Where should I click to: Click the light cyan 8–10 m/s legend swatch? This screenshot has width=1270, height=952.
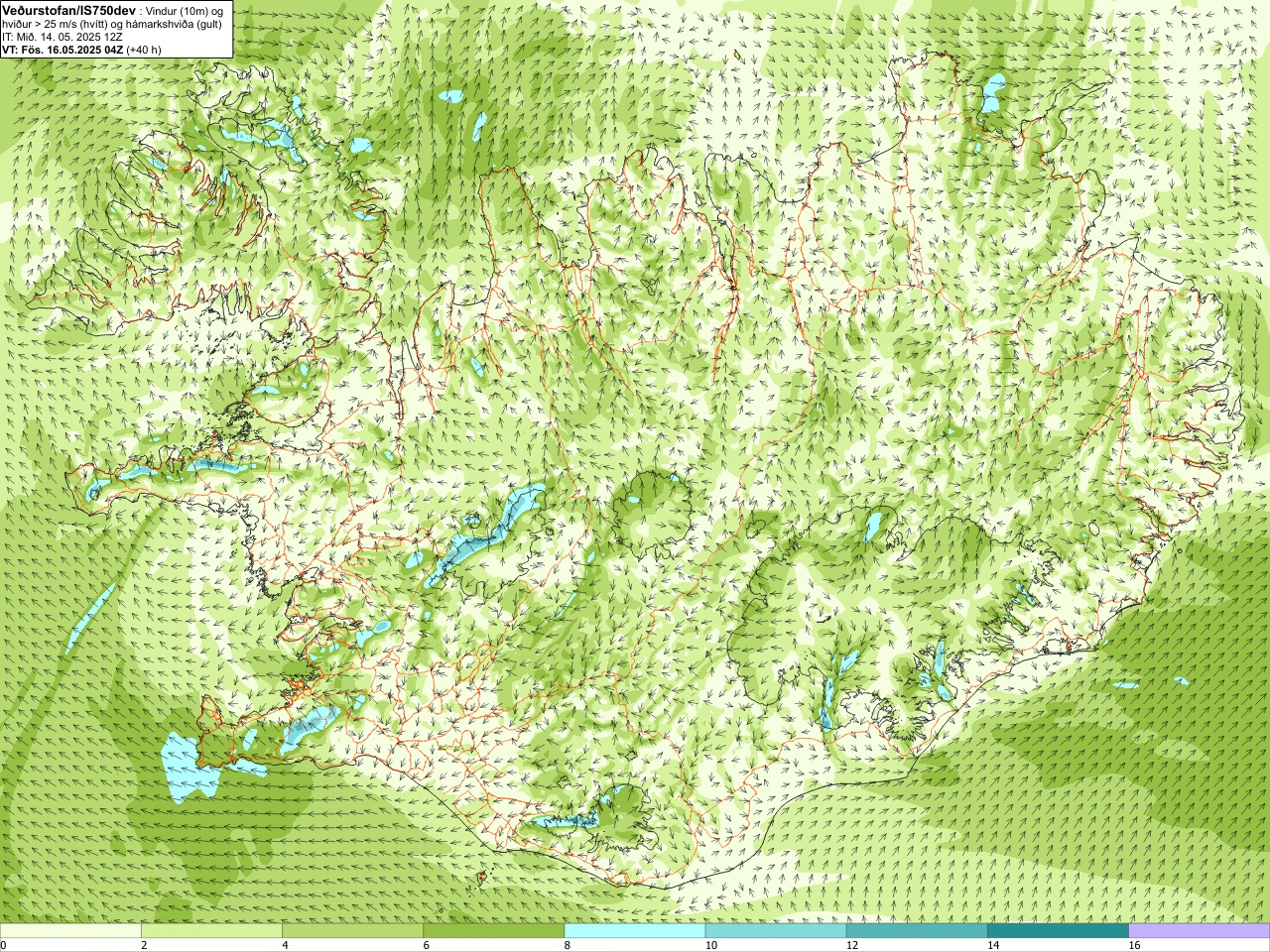click(635, 931)
